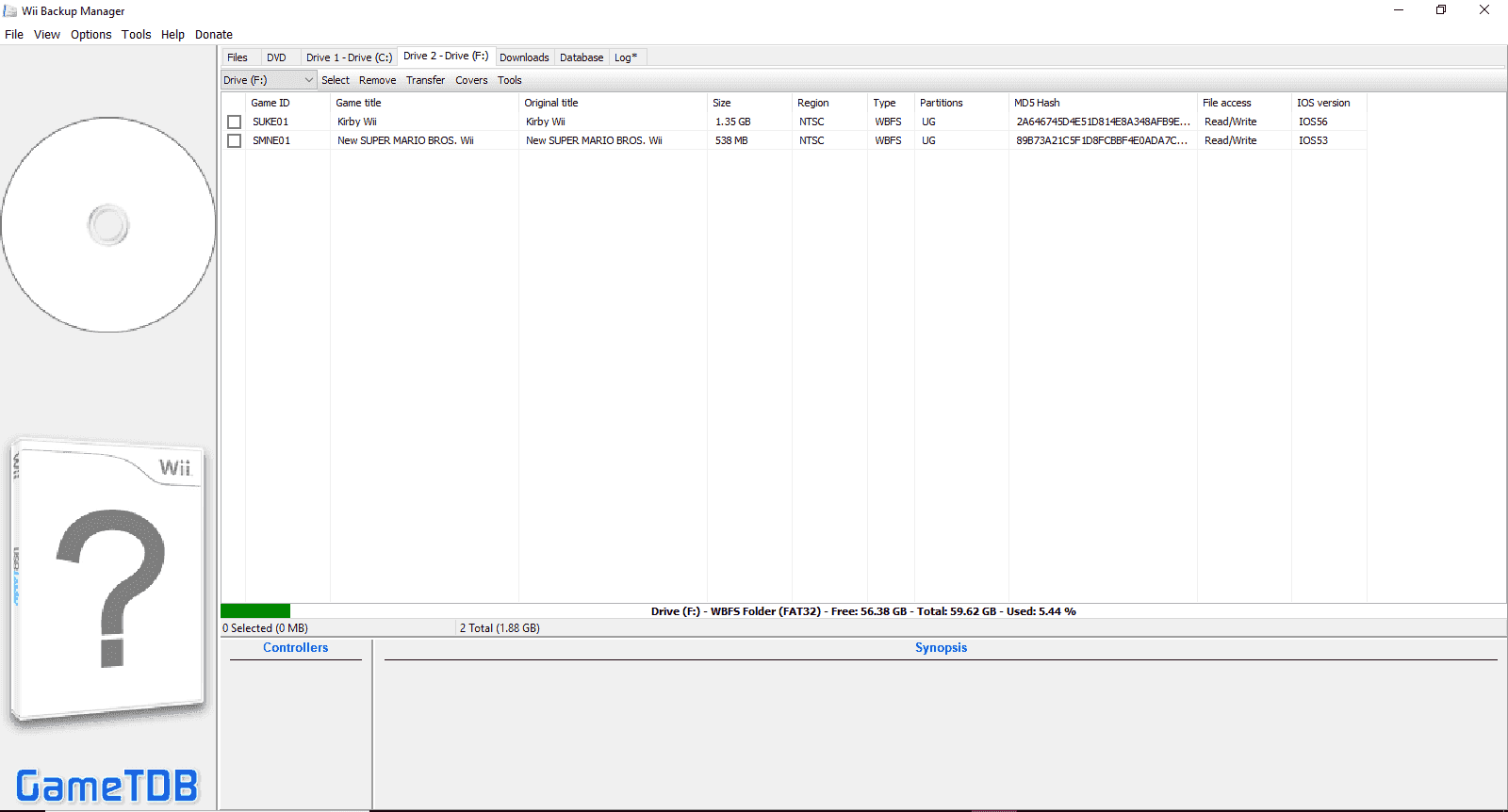Close the Wii Backup Manager window

1484,10
